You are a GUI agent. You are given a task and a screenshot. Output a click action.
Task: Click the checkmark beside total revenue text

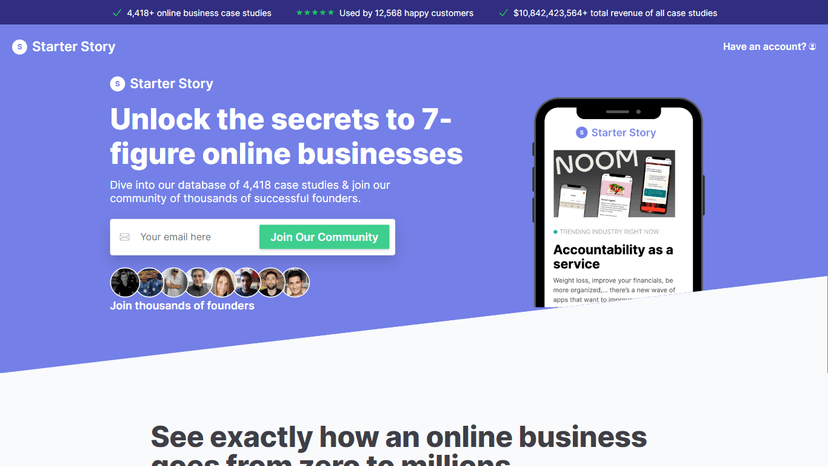coord(504,13)
